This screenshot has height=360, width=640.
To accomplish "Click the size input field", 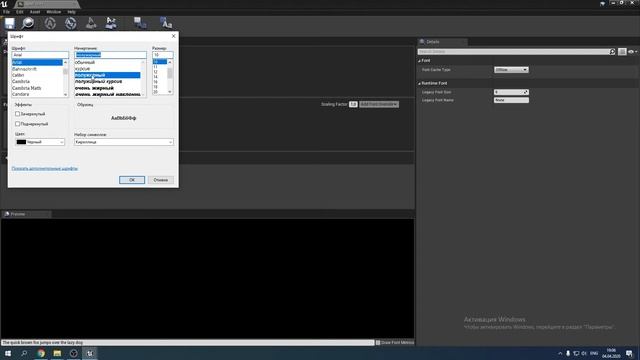I will (x=163, y=55).
